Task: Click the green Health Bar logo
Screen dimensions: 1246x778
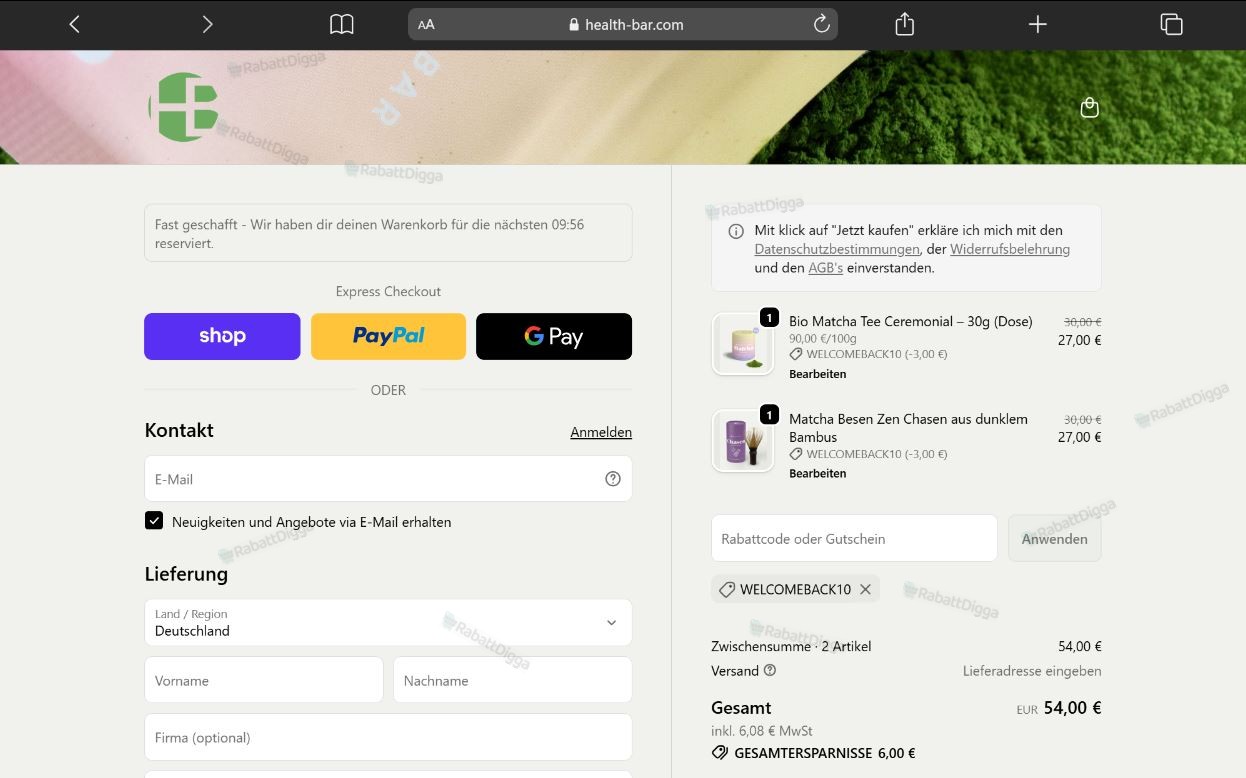Action: click(184, 106)
